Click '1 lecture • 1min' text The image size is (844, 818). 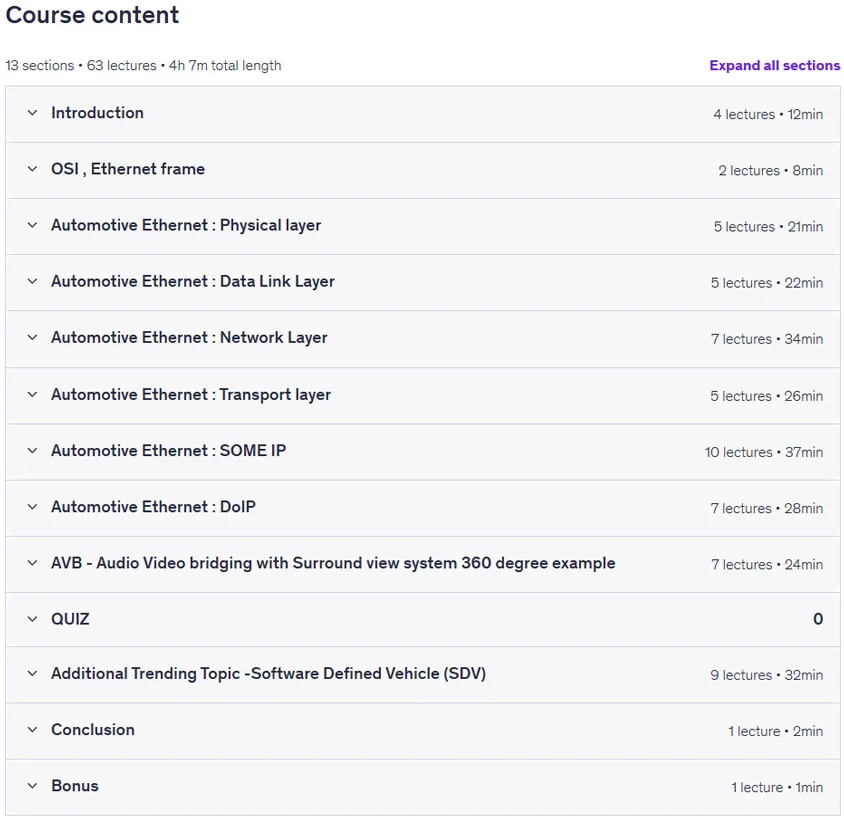tap(777, 787)
